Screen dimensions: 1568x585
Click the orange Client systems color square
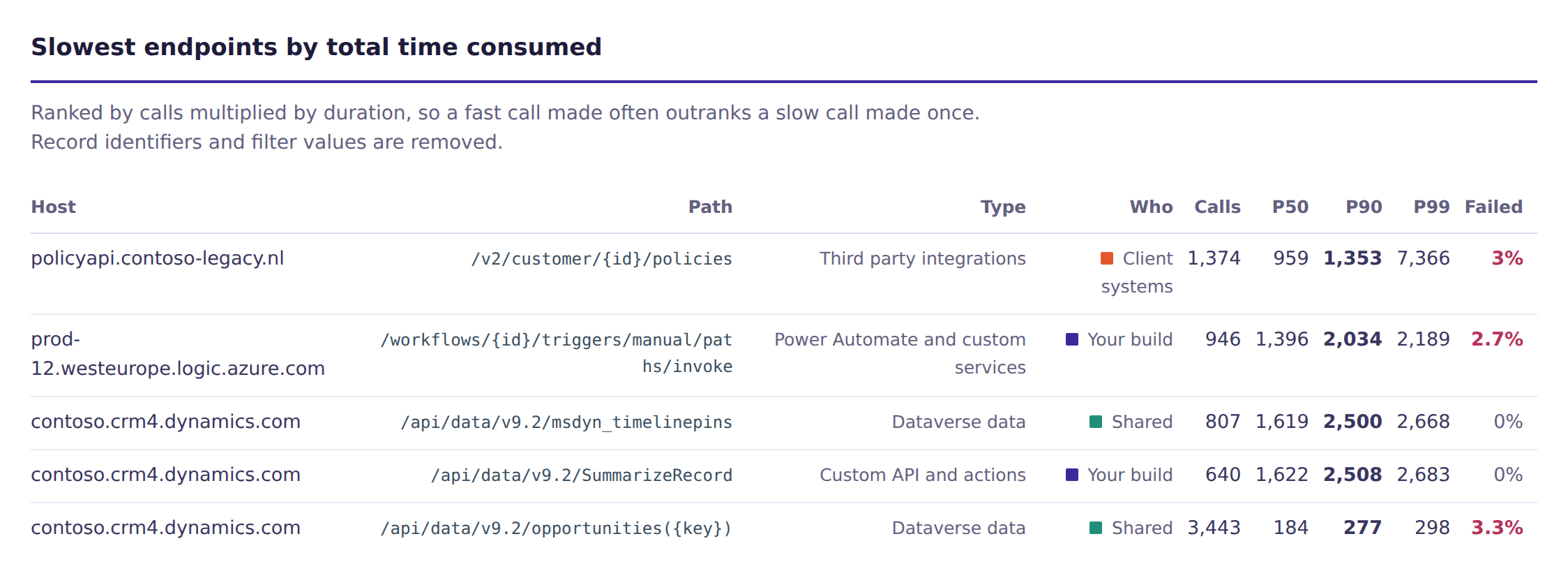[x=1107, y=258]
